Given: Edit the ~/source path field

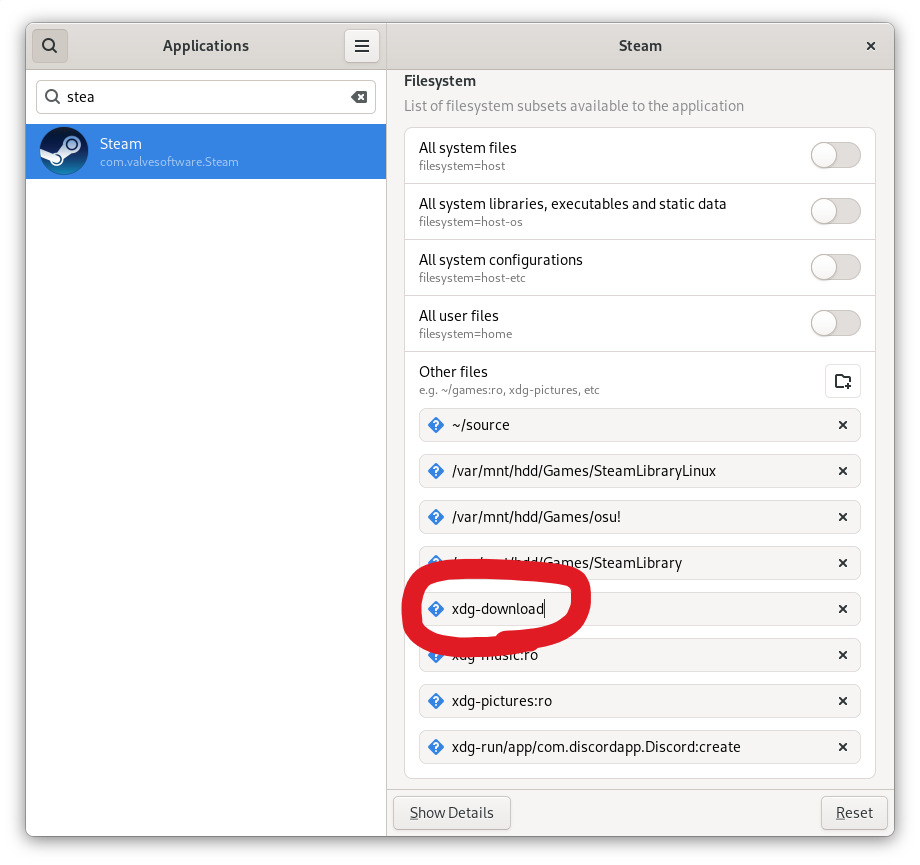Looking at the screenshot, I should pyautogui.click(x=640, y=425).
